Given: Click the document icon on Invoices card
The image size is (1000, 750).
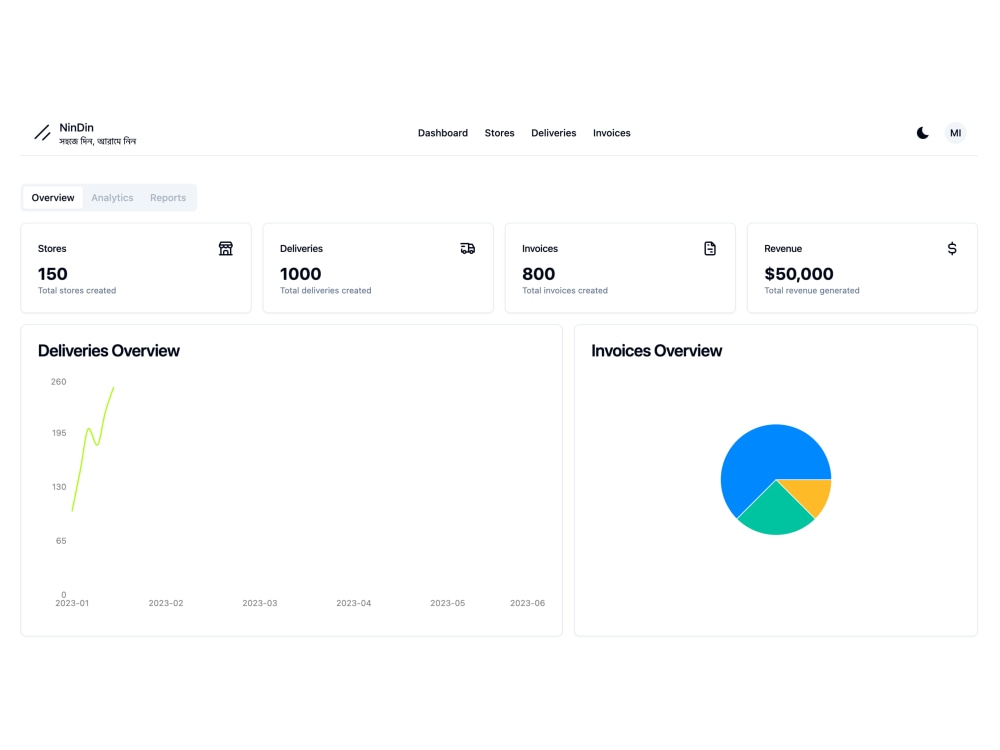Looking at the screenshot, I should click(710, 248).
